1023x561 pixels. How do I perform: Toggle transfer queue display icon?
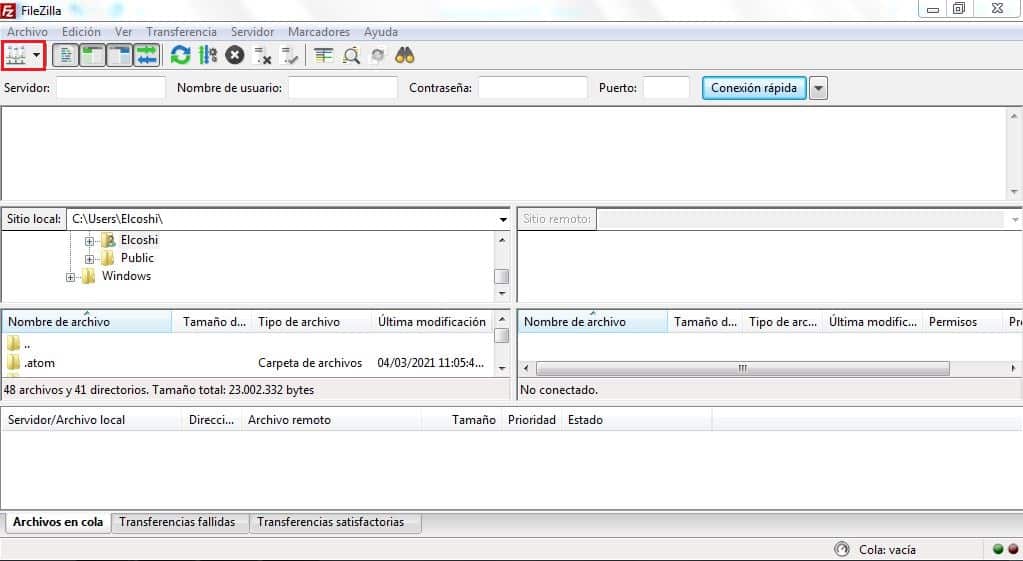pos(147,55)
